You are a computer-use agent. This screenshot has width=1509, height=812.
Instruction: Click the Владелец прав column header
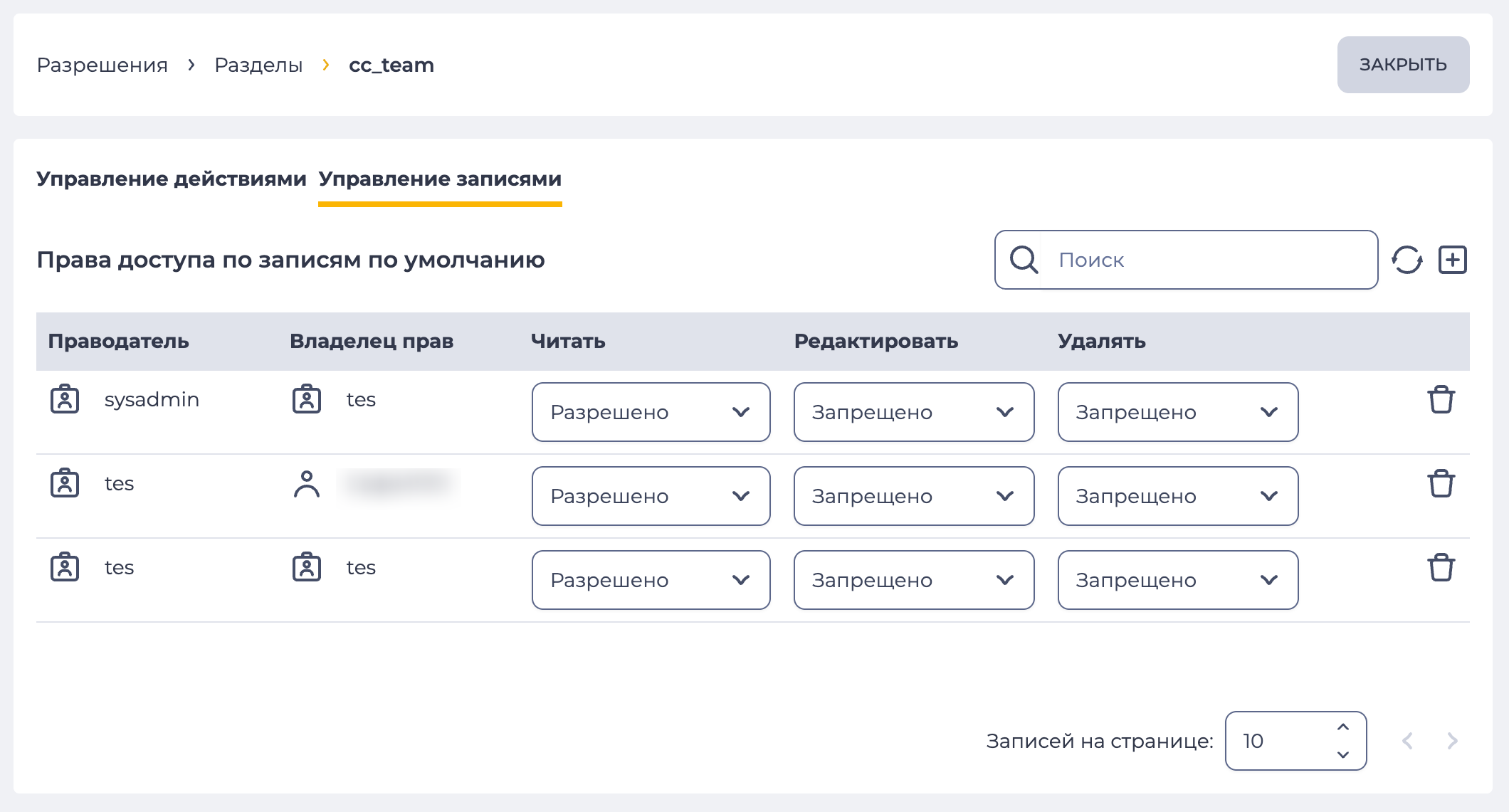tap(372, 341)
